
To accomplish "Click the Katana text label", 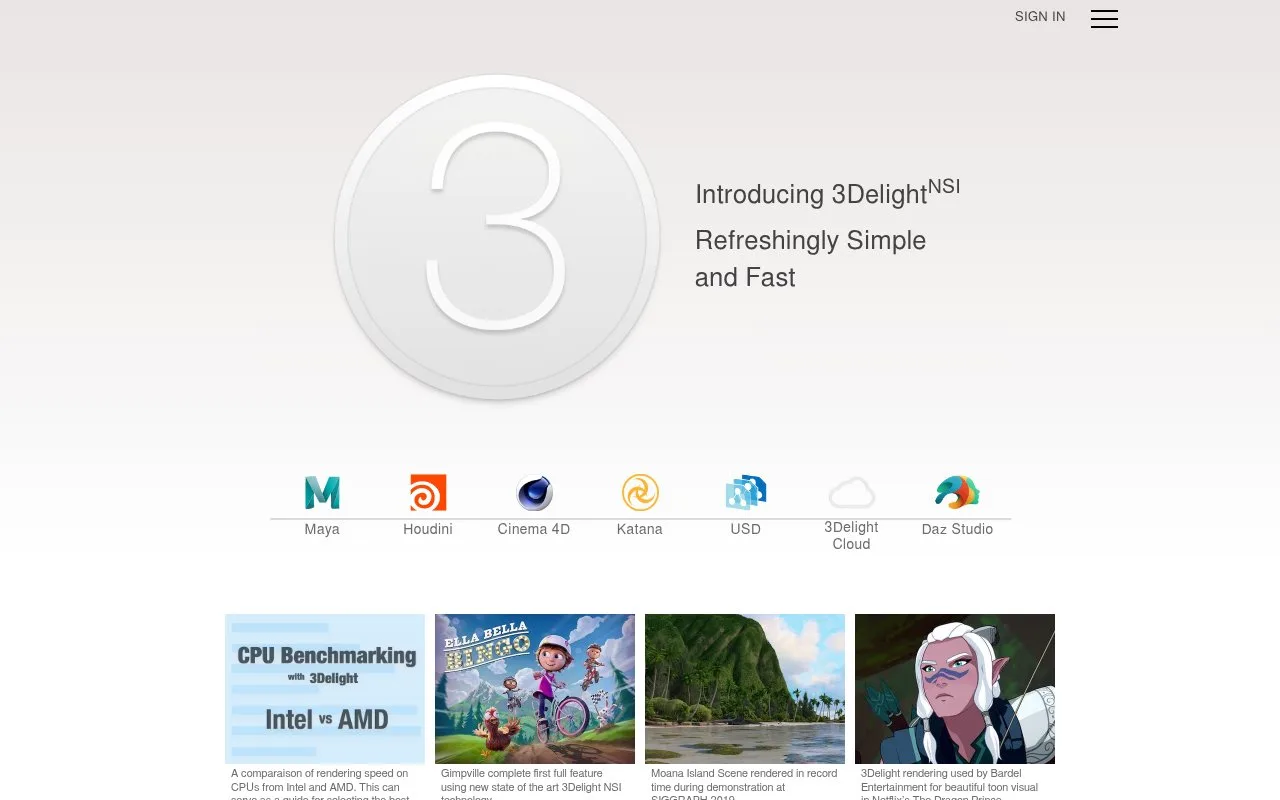I will tap(640, 529).
